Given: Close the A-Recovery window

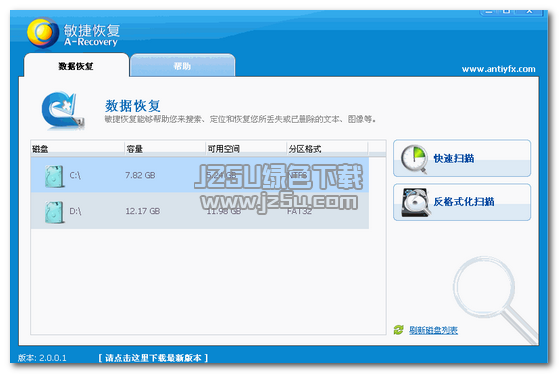Looking at the screenshot, I should 530,12.
